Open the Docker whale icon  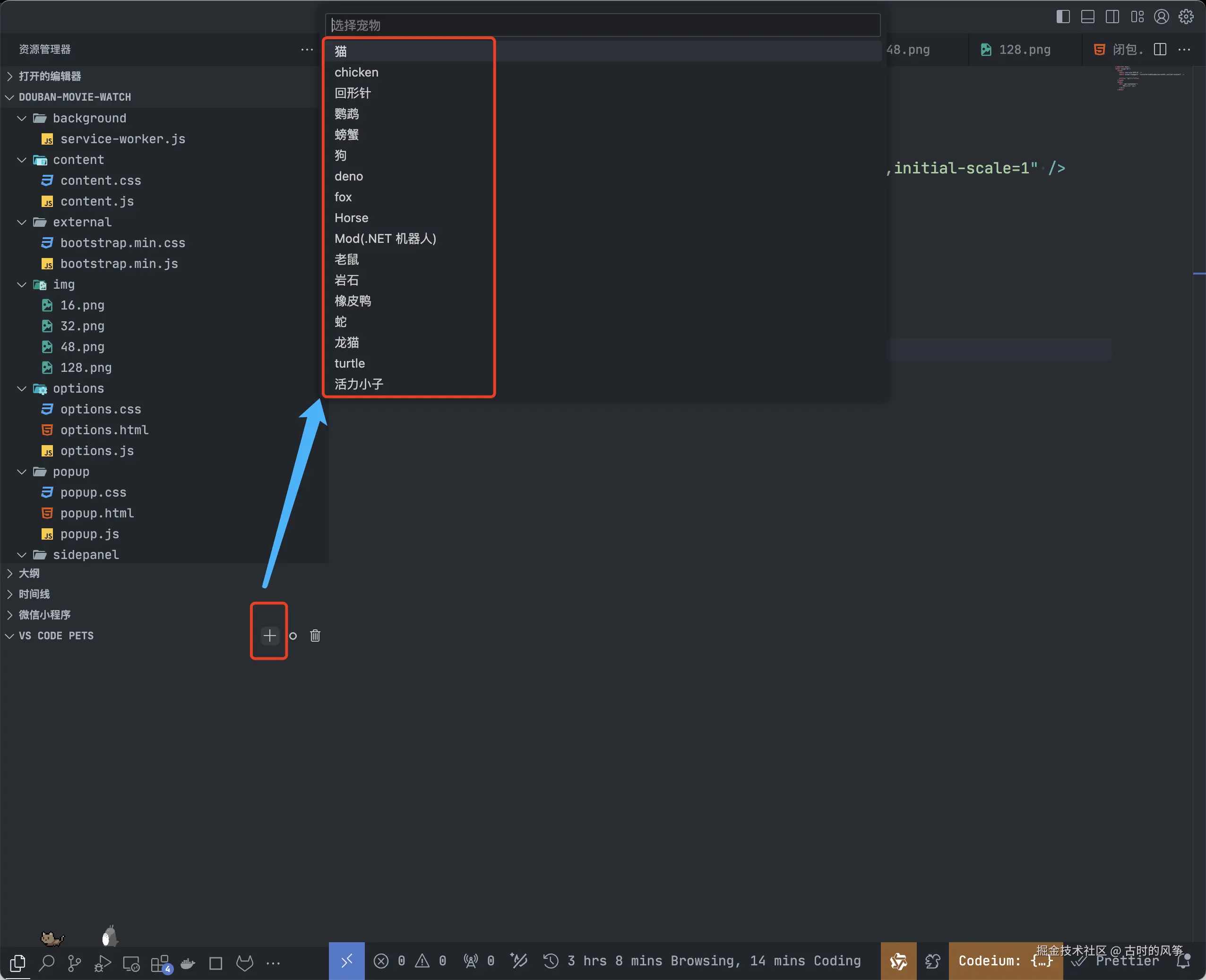(x=188, y=963)
